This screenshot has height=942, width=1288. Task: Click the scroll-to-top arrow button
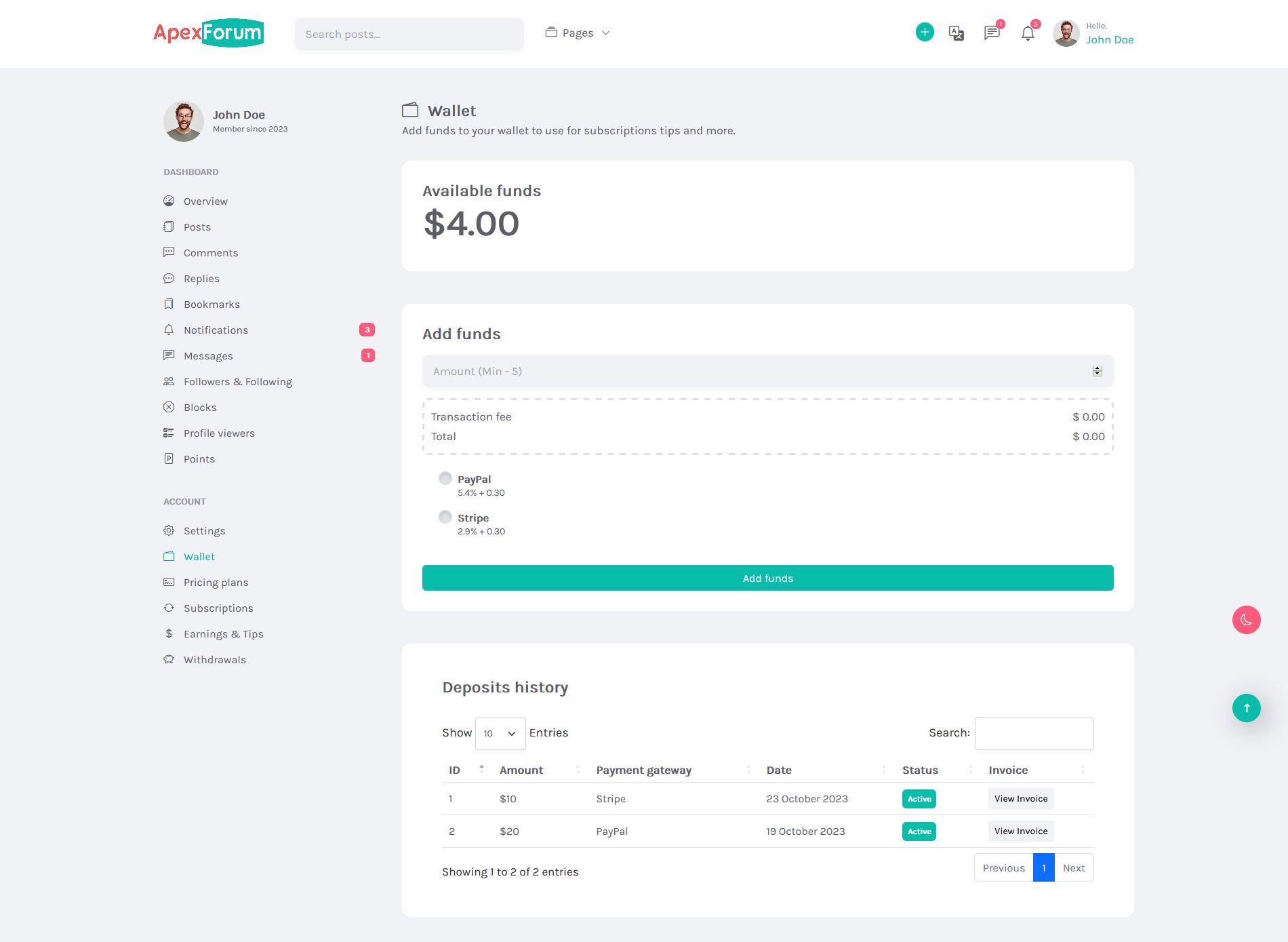1246,707
